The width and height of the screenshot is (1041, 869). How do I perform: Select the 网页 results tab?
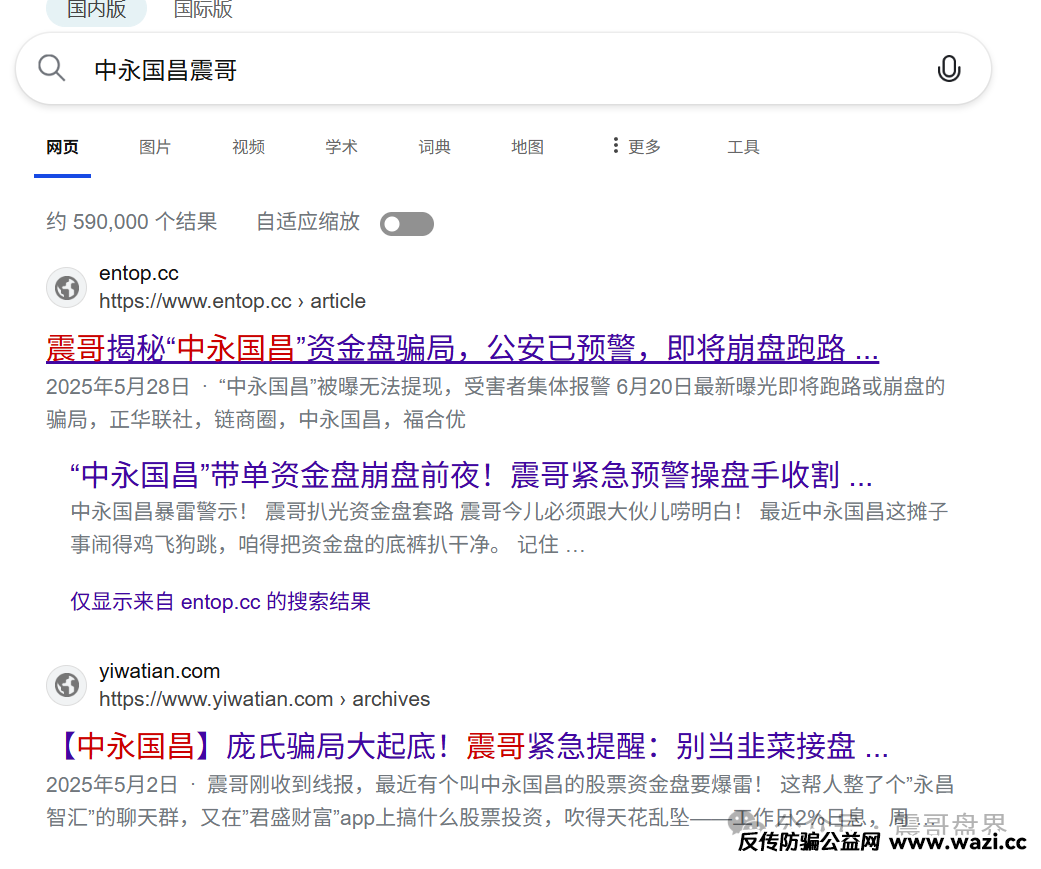(62, 147)
